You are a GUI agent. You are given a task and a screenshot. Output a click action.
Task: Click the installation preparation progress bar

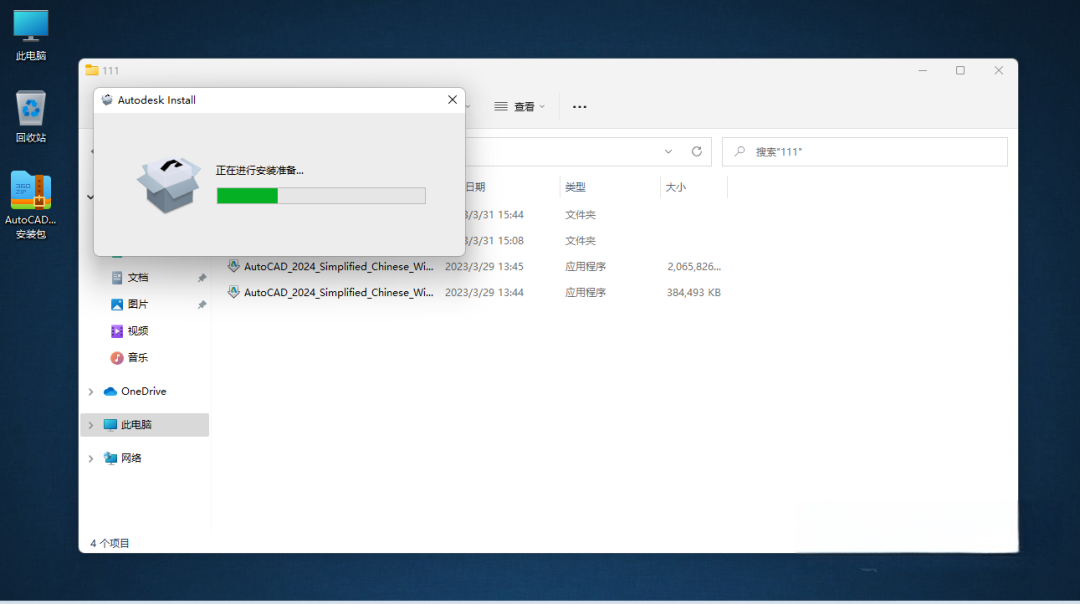321,196
